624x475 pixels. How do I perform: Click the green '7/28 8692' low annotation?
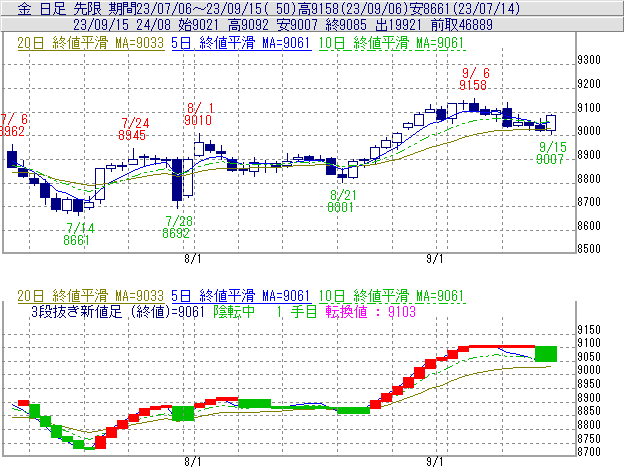(x=177, y=227)
